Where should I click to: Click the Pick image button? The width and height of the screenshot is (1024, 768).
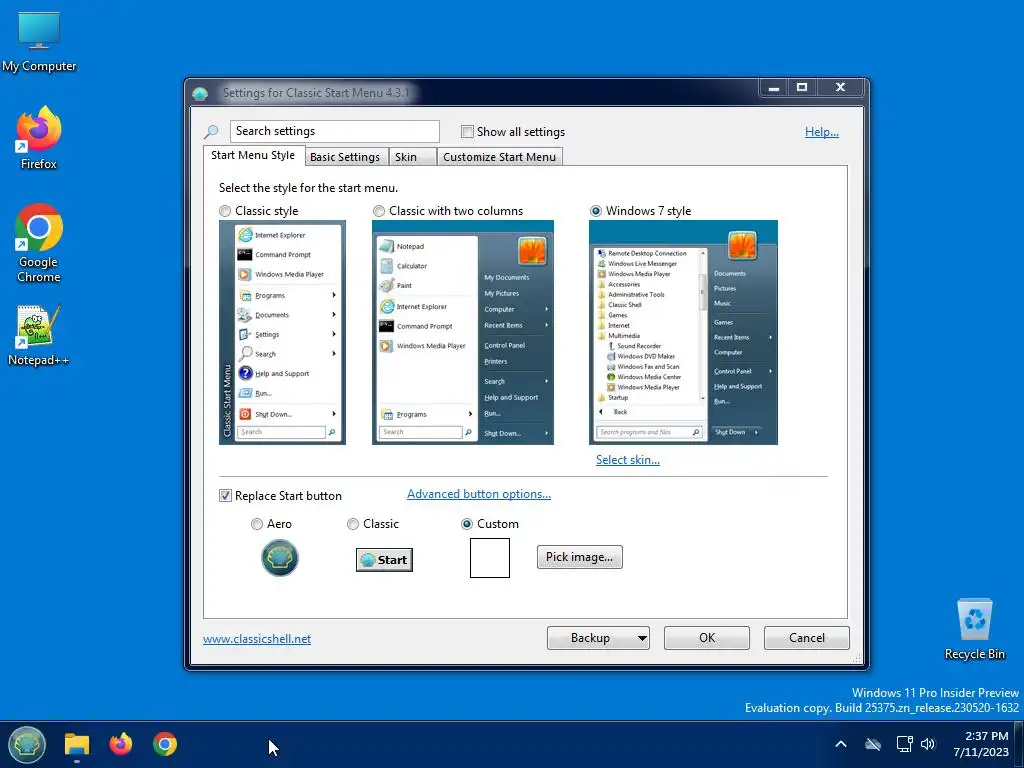pos(579,557)
